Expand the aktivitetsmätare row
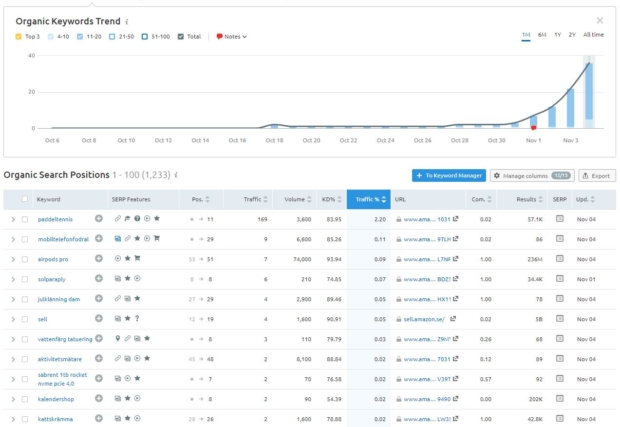 [x=13, y=359]
